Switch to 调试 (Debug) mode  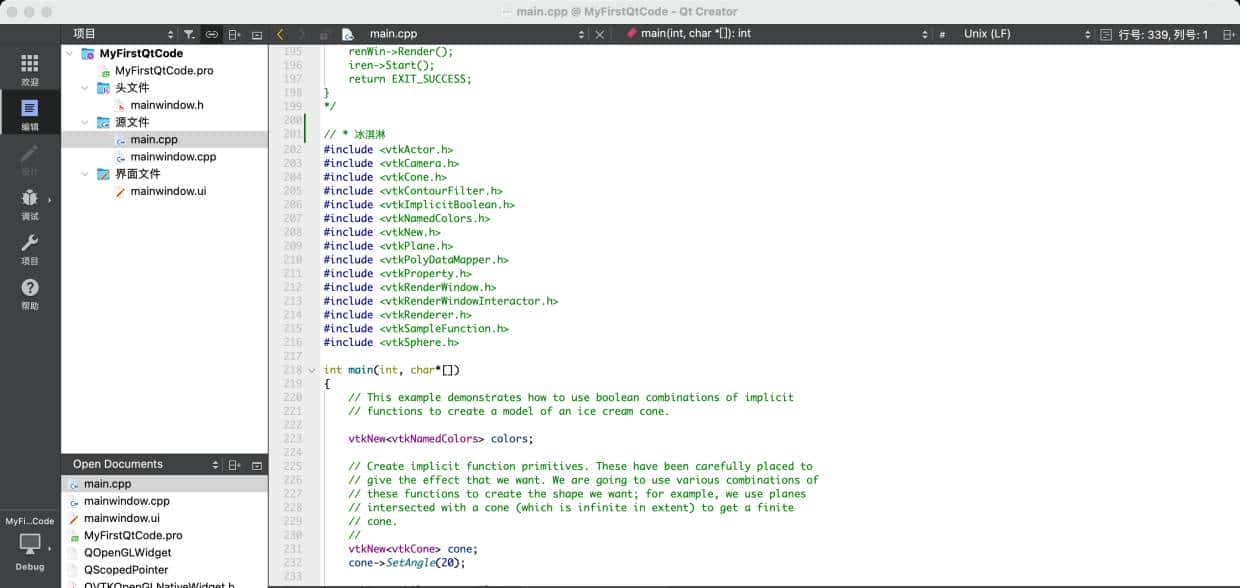[x=29, y=204]
